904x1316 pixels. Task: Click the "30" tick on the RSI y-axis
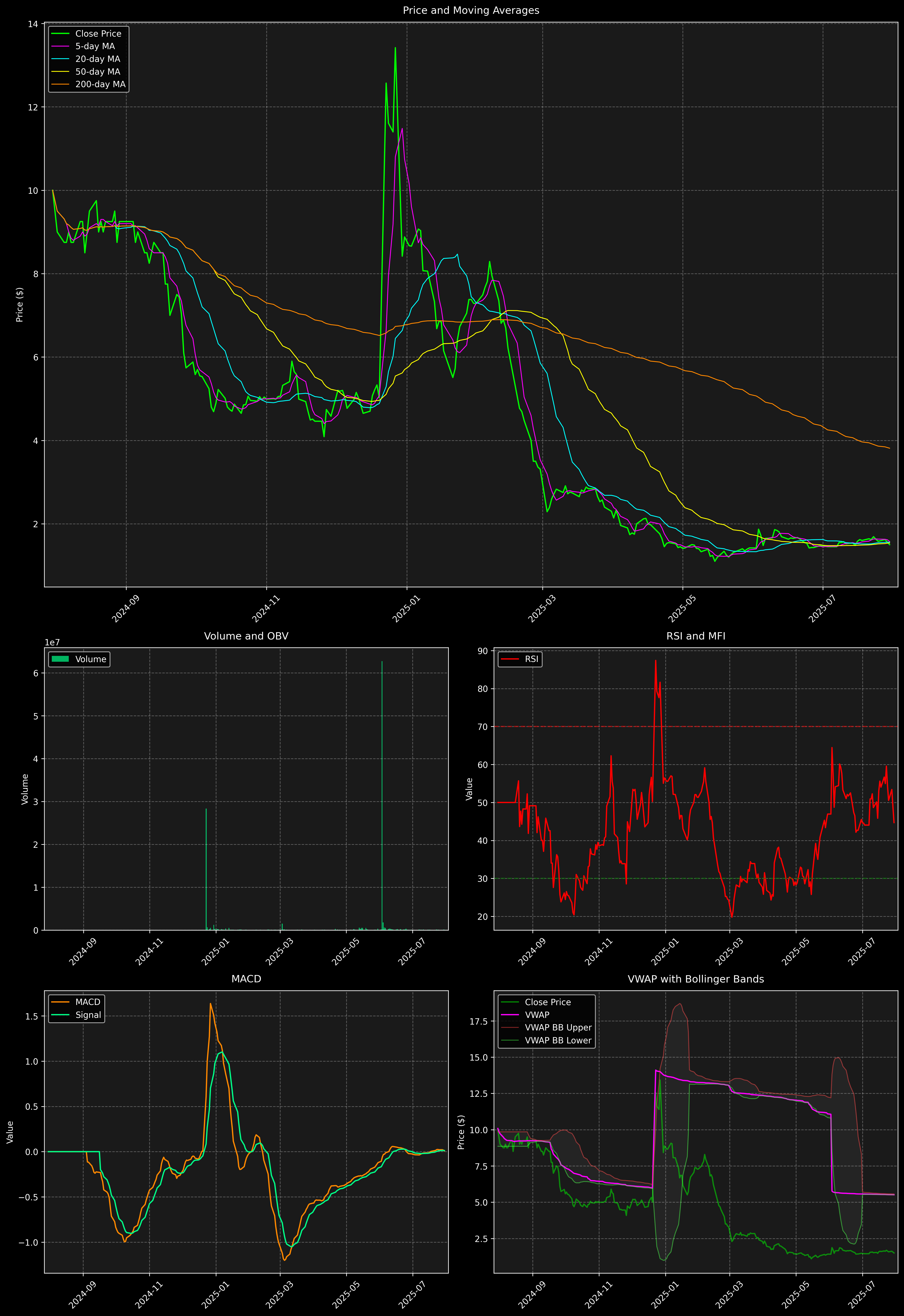click(483, 879)
